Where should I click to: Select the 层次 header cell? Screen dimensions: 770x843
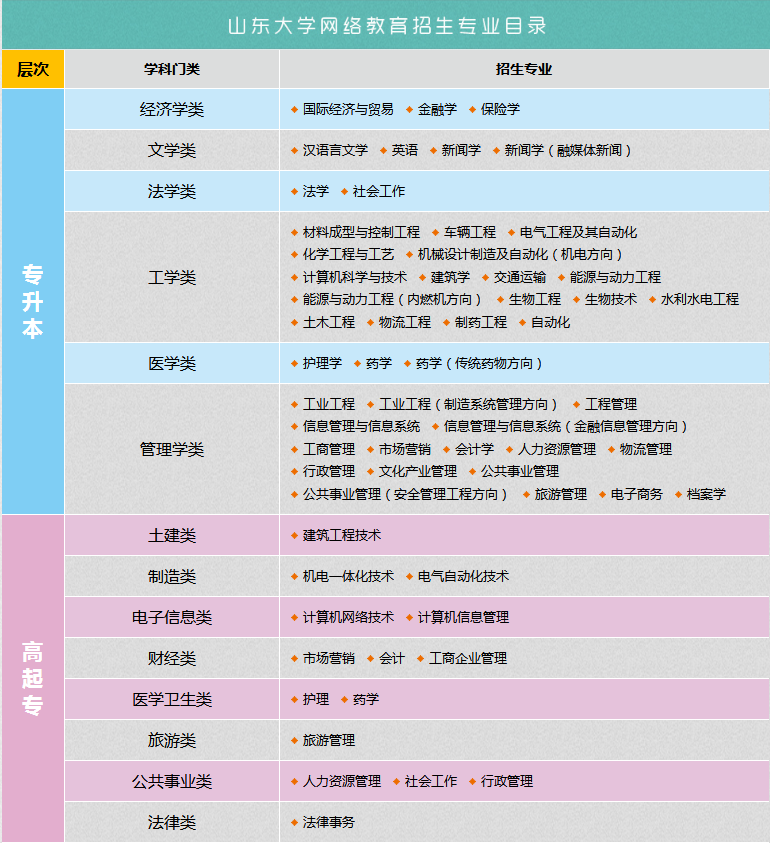(x=33, y=69)
